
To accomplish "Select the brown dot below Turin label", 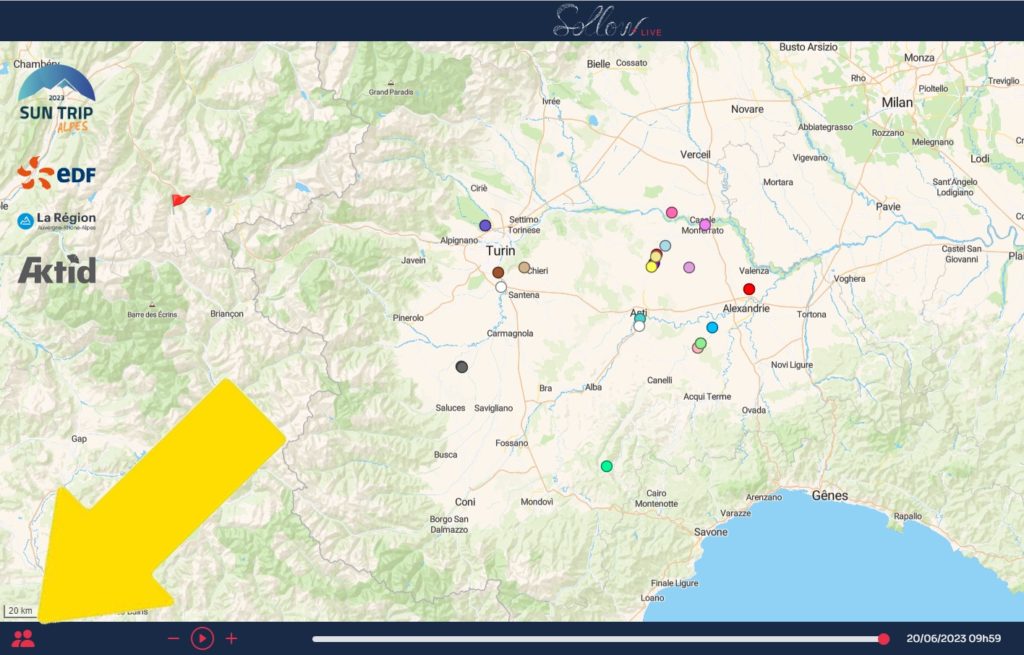I will (498, 272).
